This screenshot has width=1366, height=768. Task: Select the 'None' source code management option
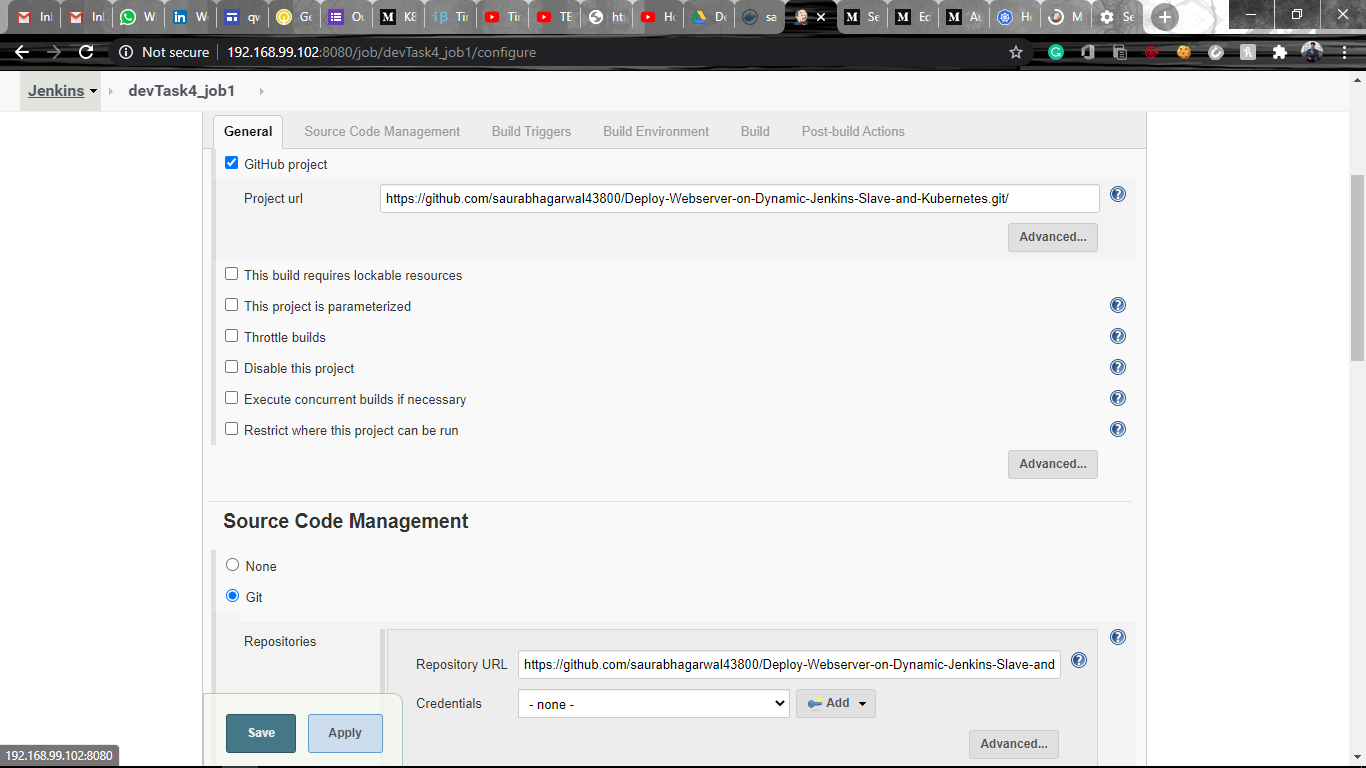coord(232,565)
